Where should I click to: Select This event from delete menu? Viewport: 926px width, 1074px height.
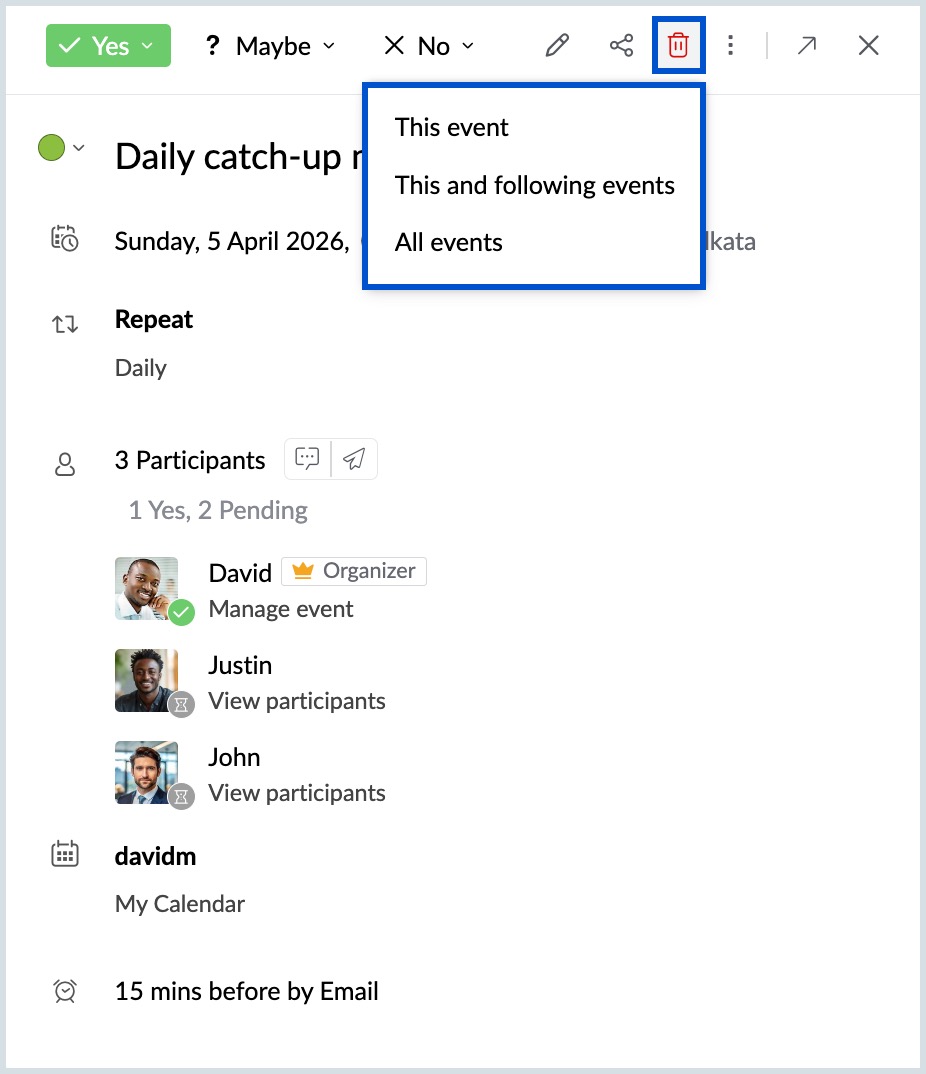pos(451,127)
